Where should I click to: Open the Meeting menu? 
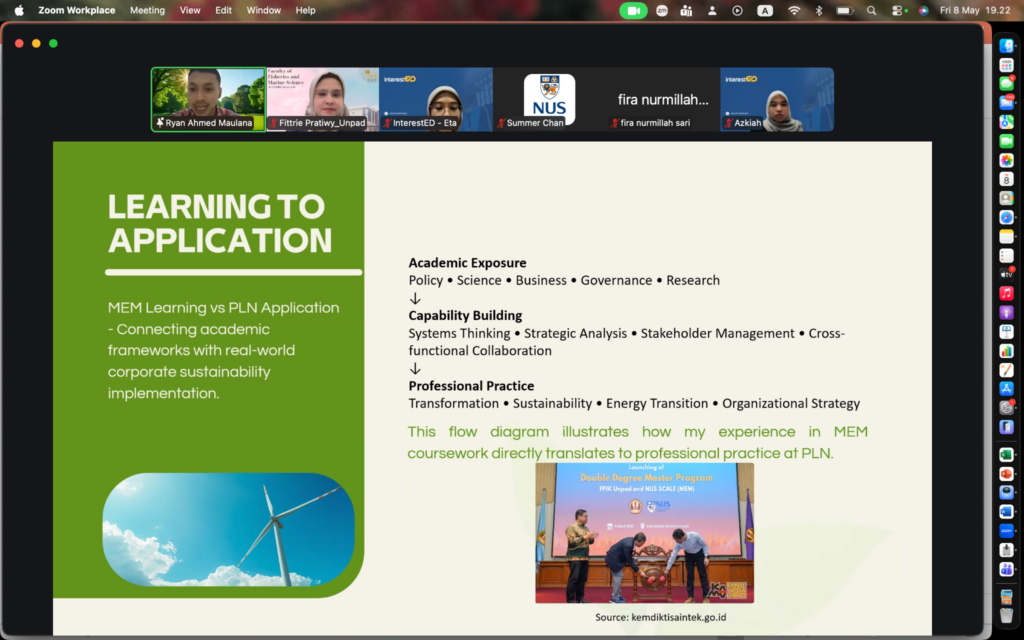pyautogui.click(x=147, y=10)
